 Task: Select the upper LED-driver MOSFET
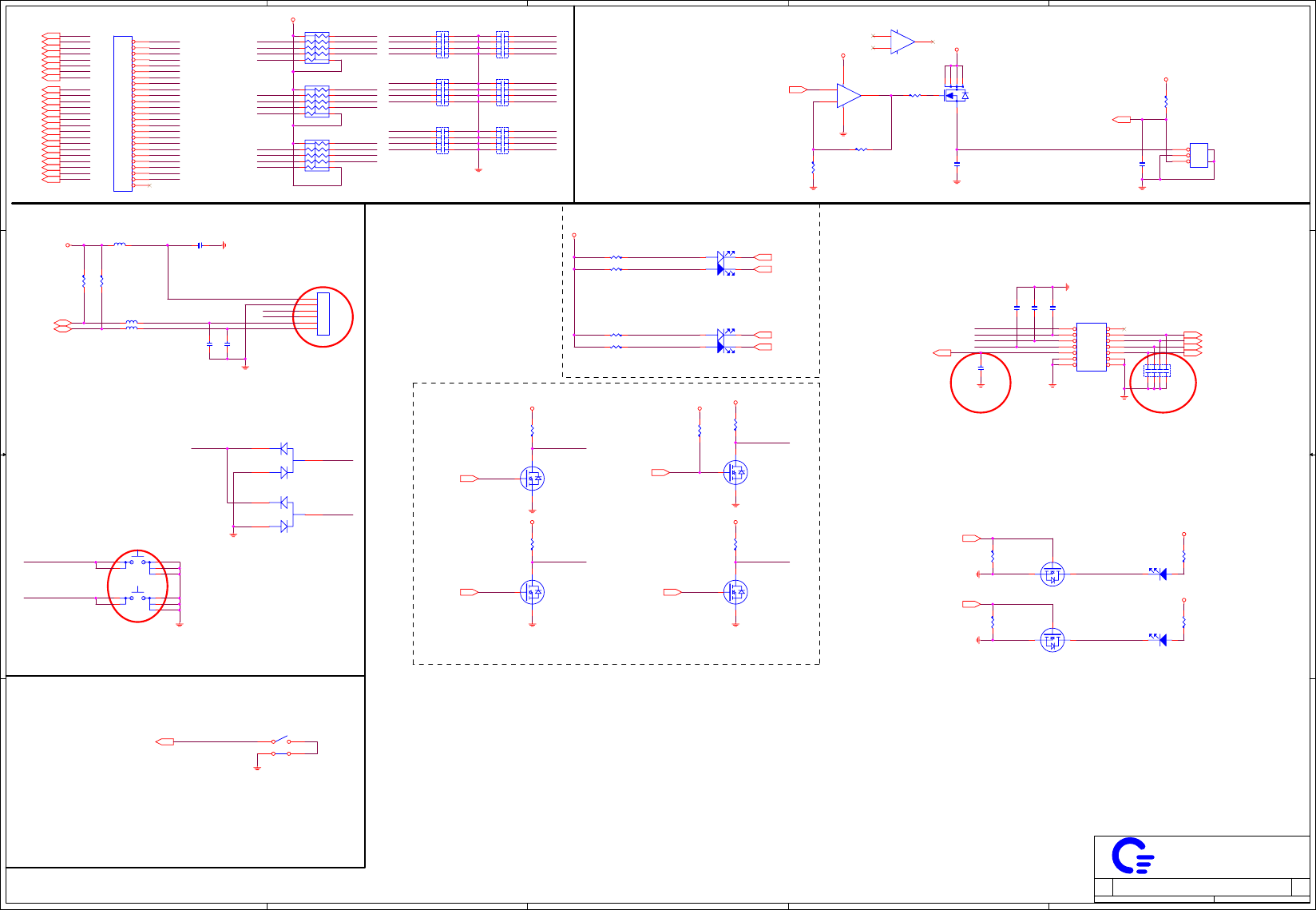click(1052, 574)
